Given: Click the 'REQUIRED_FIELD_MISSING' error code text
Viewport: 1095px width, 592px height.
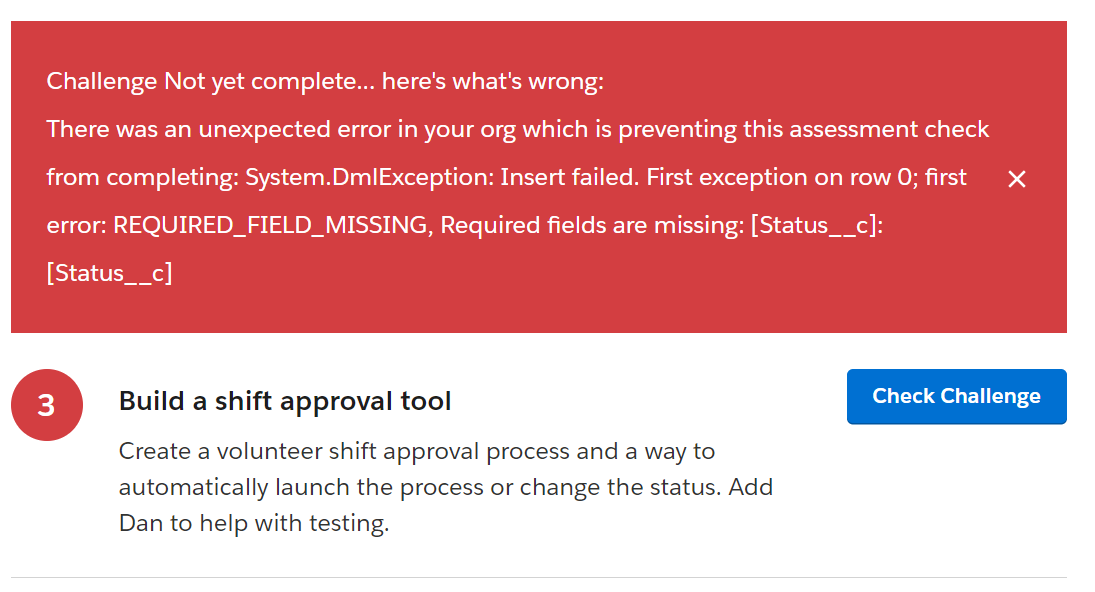Looking at the screenshot, I should 270,225.
